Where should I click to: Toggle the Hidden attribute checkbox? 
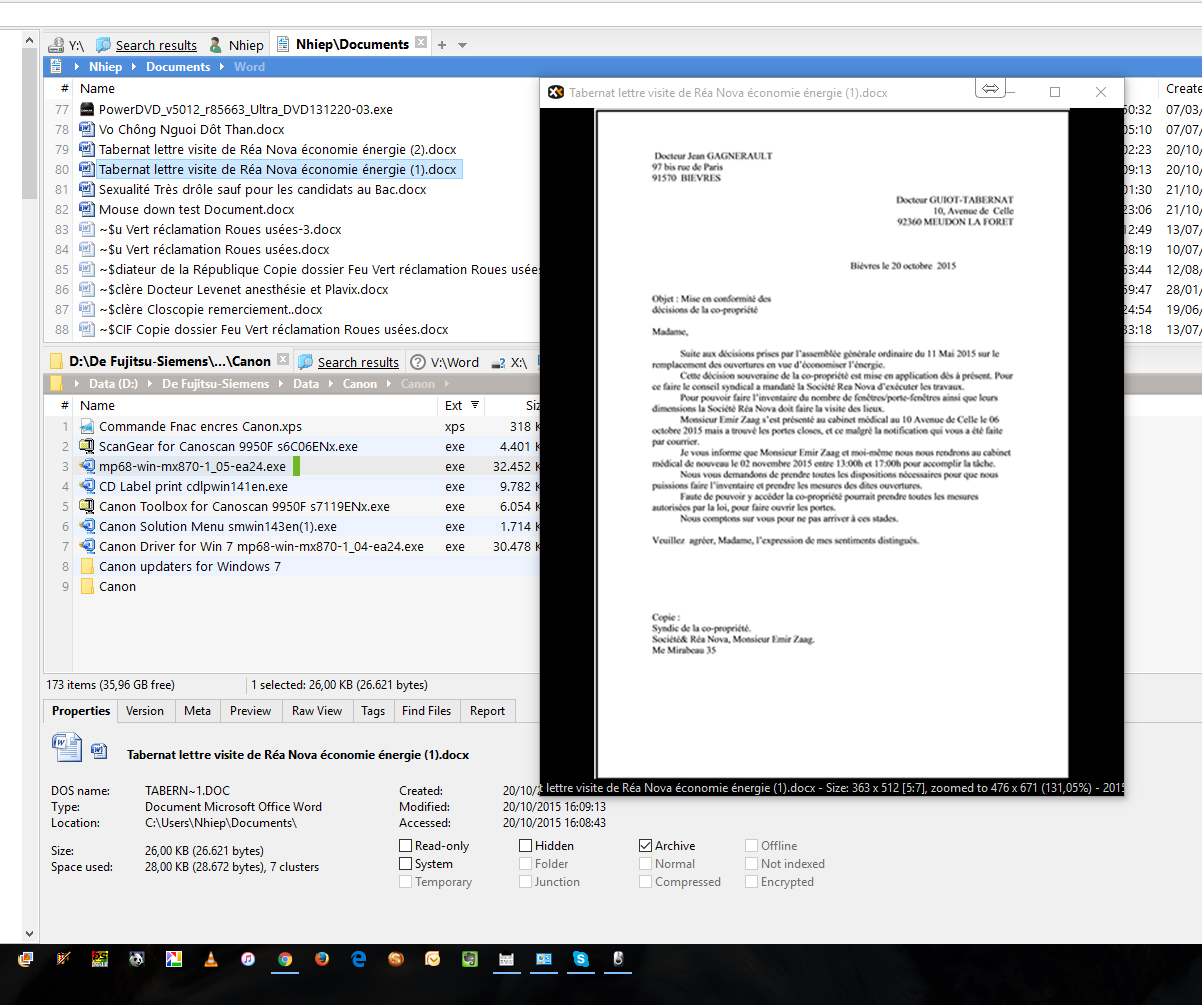pyautogui.click(x=526, y=846)
